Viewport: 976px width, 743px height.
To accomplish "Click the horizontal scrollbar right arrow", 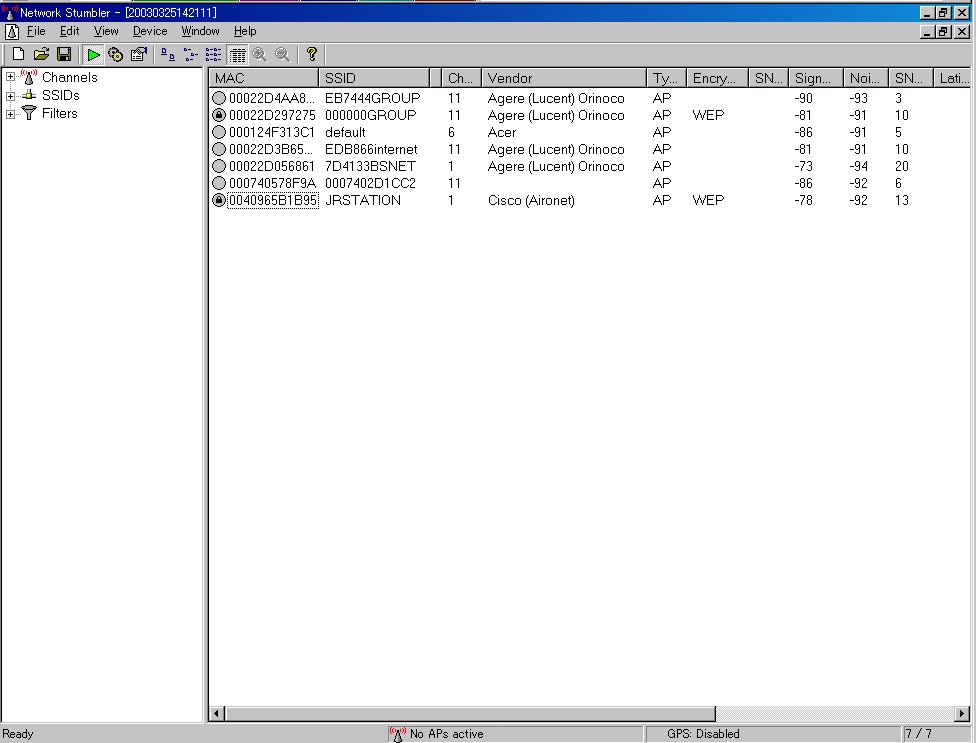I will 962,713.
